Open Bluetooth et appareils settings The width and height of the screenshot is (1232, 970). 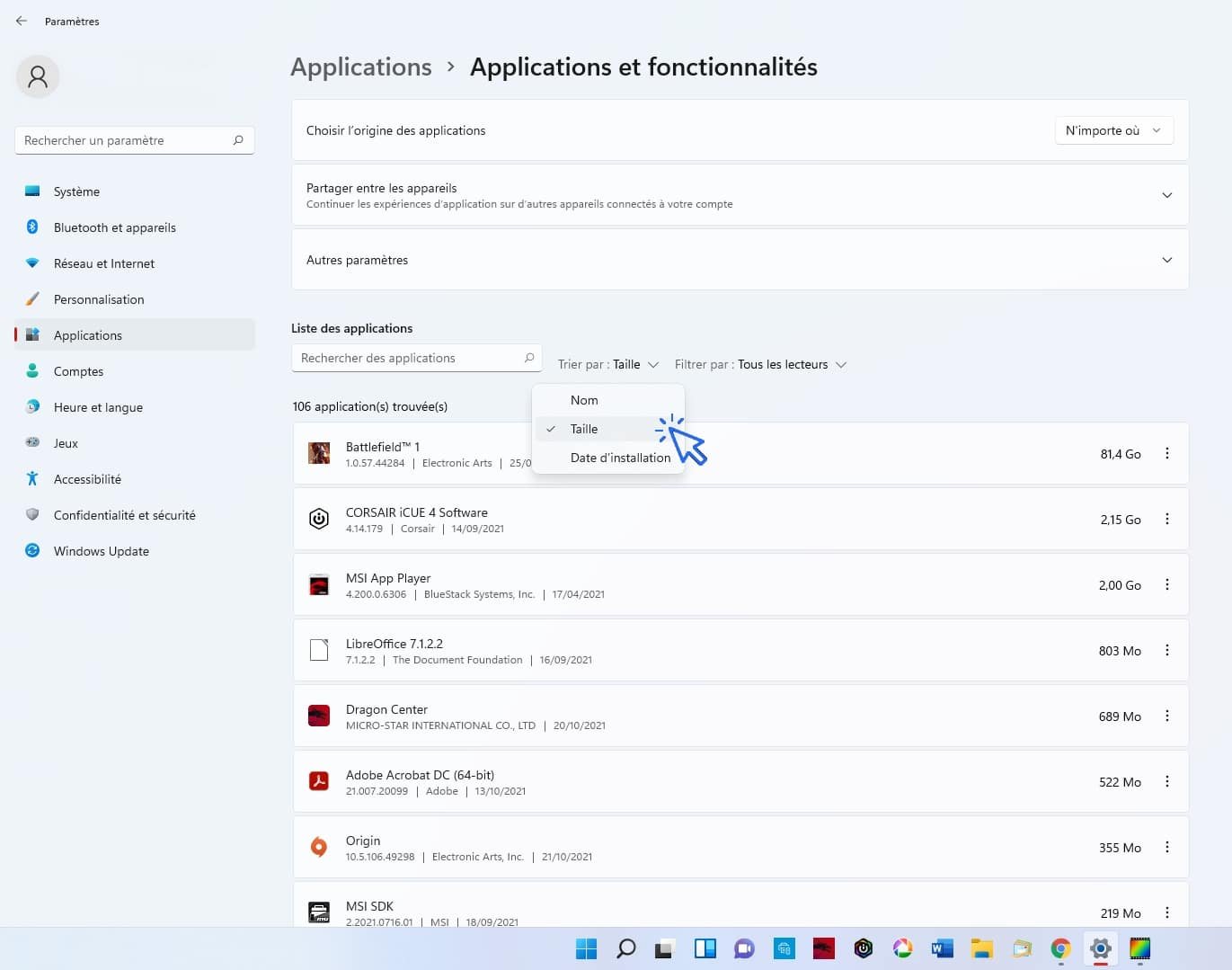pyautogui.click(x=135, y=227)
